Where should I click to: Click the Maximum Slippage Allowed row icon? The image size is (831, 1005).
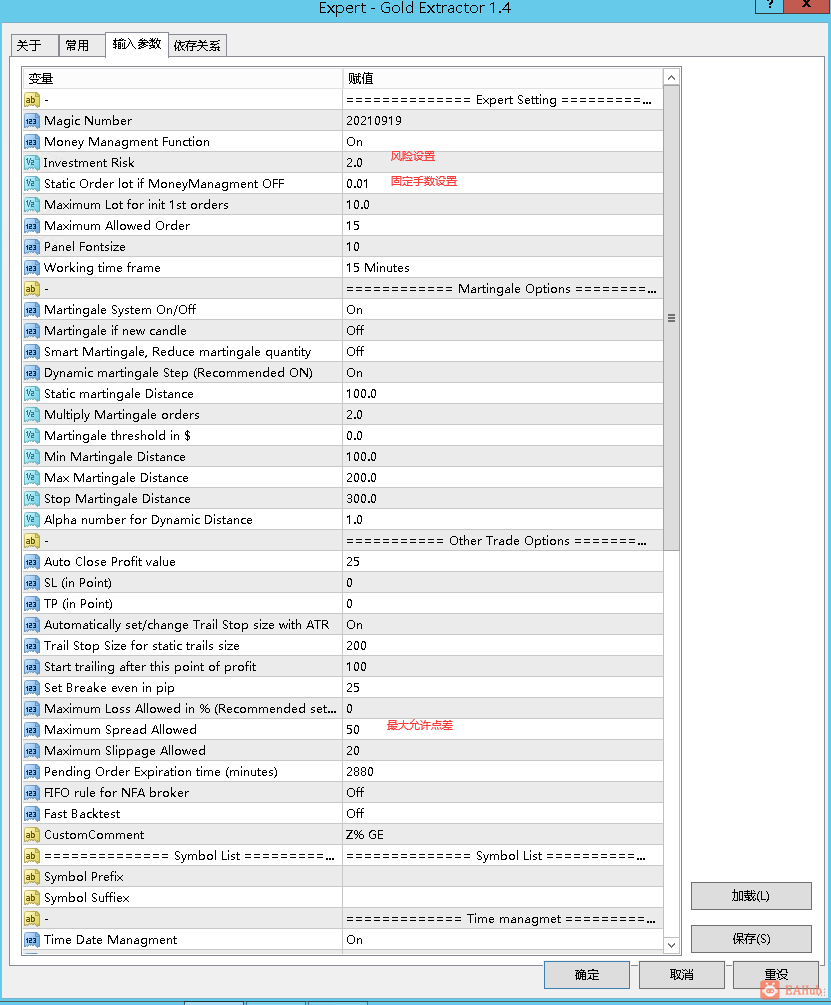[31, 751]
